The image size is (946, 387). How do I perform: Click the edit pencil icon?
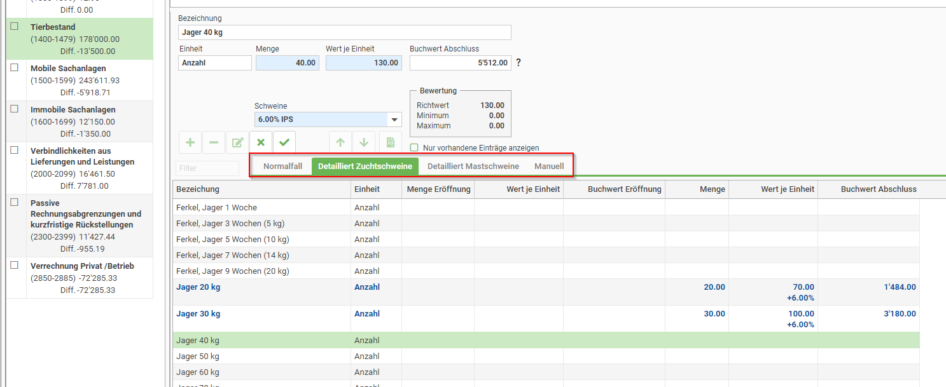[x=237, y=142]
